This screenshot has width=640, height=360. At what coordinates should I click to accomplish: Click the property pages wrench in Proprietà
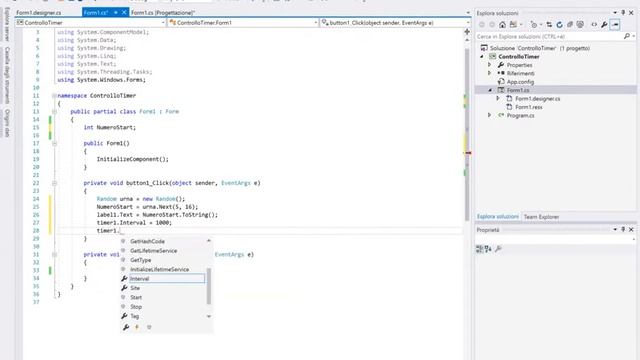point(498,249)
